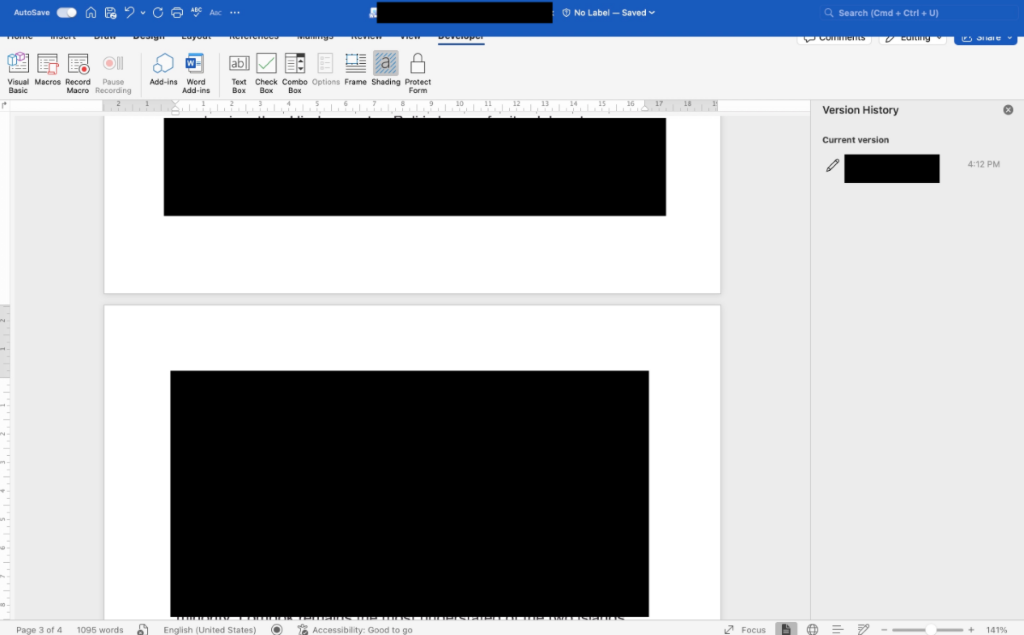Insert a Check Box form field

coord(266,73)
